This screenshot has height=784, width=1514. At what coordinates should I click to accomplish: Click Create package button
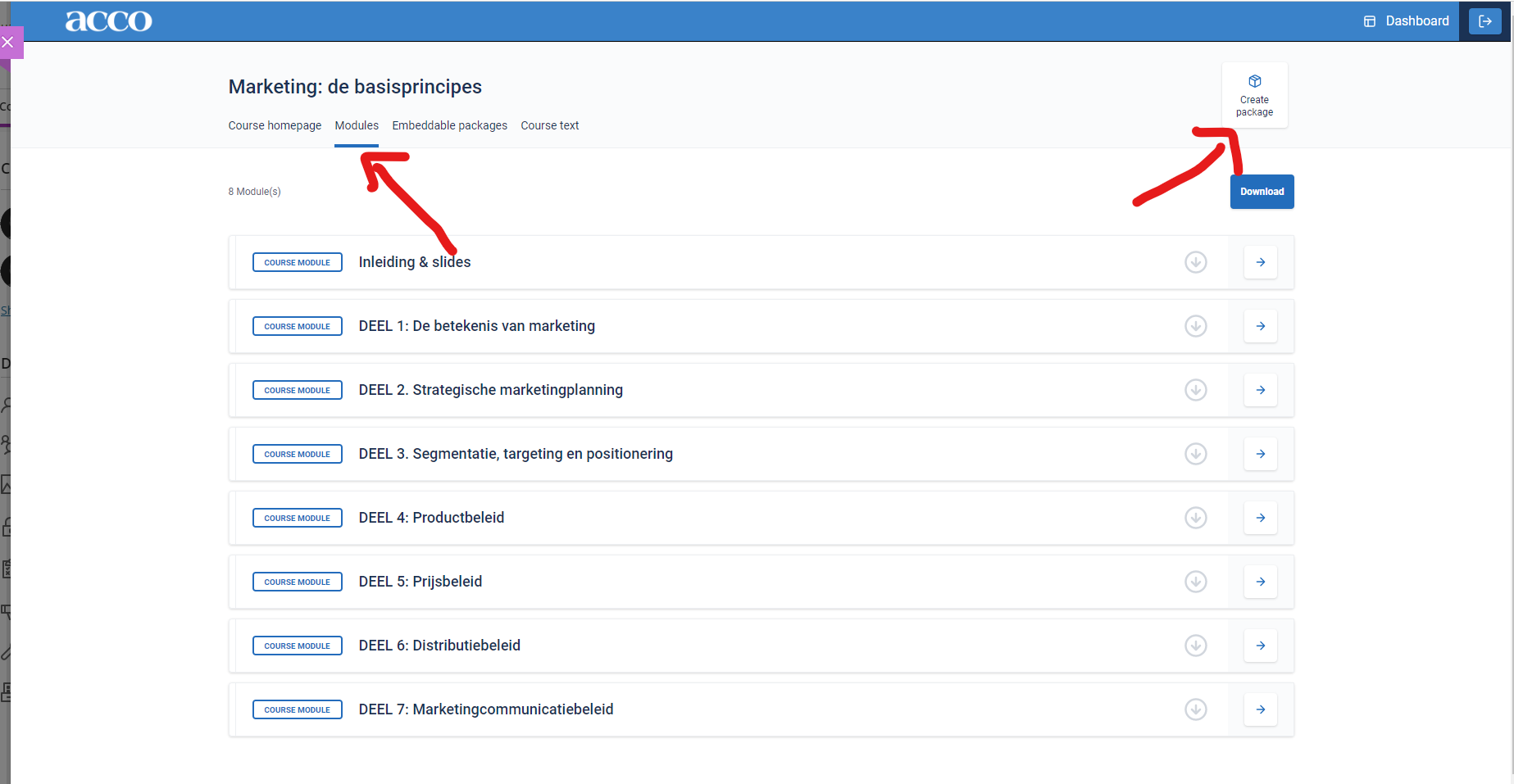tap(1254, 95)
